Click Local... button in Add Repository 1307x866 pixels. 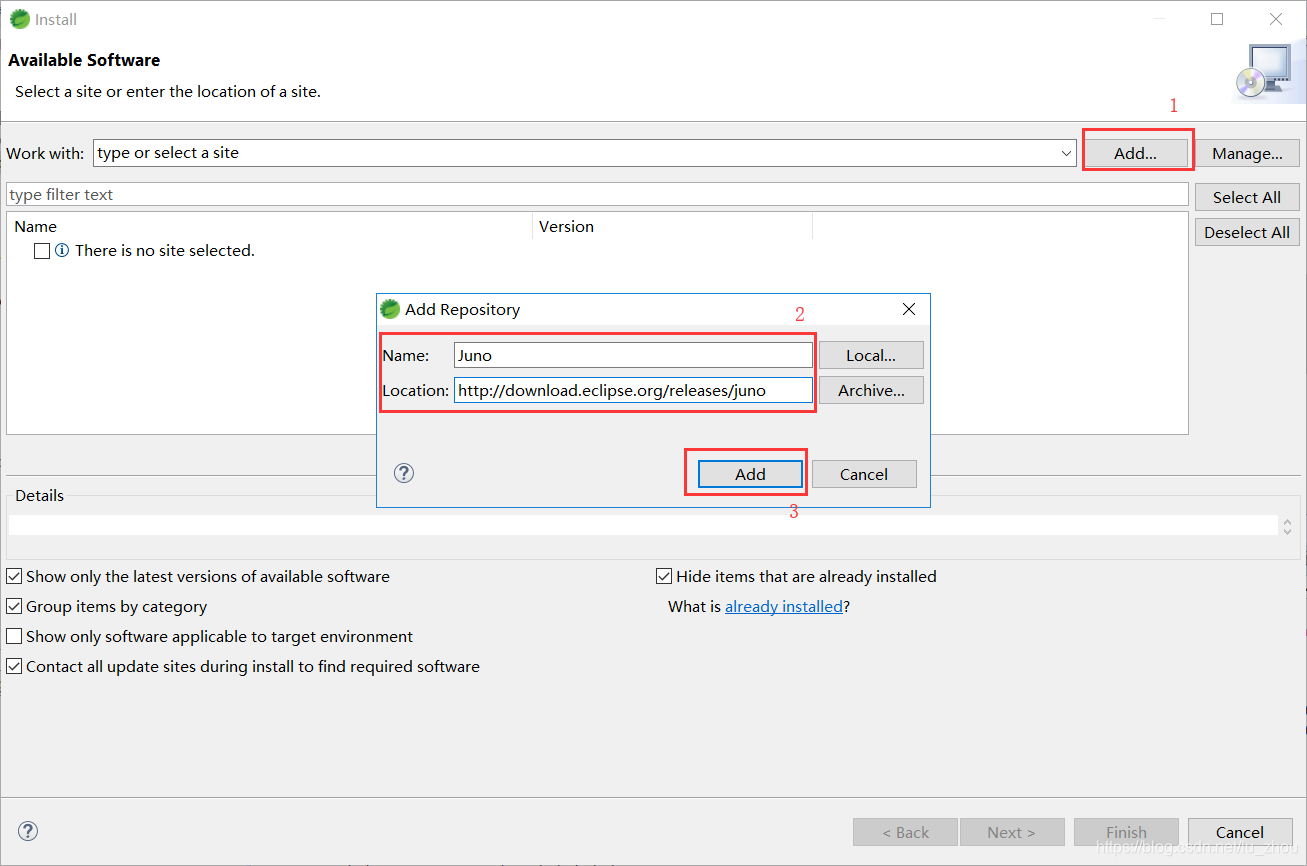click(x=871, y=355)
